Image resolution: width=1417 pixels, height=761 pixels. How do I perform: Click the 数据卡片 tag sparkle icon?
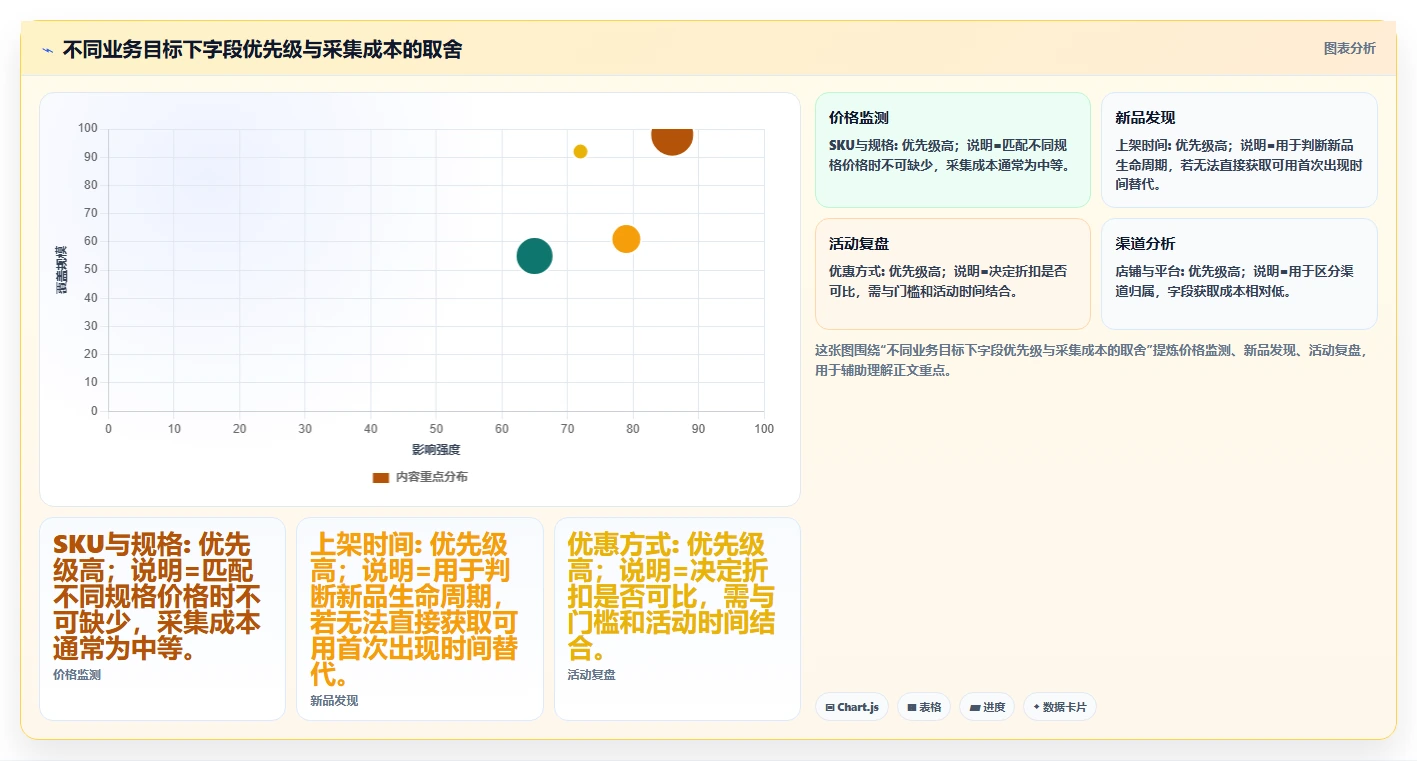point(1036,707)
